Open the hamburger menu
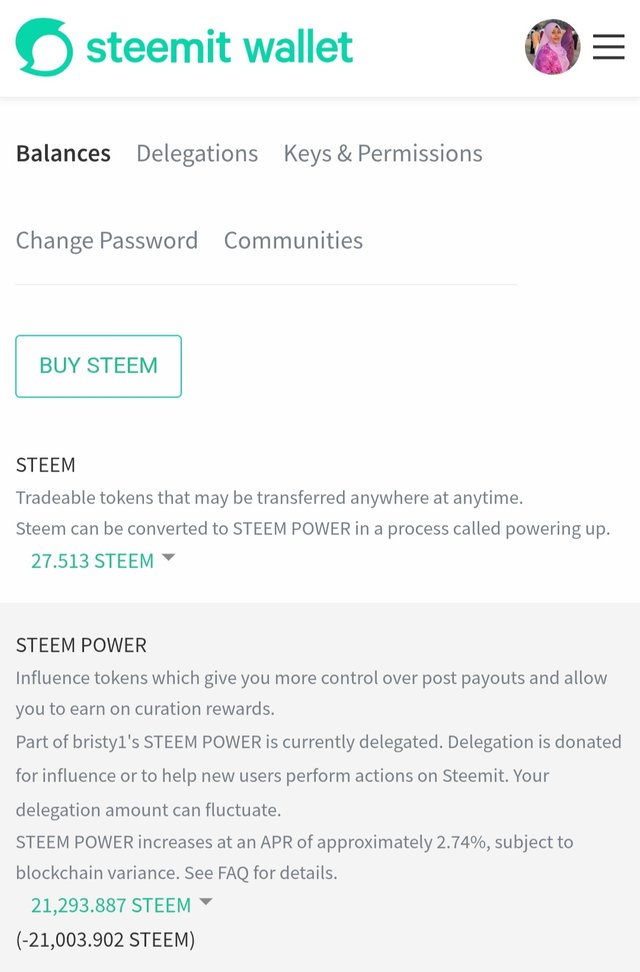Image resolution: width=640 pixels, height=972 pixels. click(x=608, y=47)
